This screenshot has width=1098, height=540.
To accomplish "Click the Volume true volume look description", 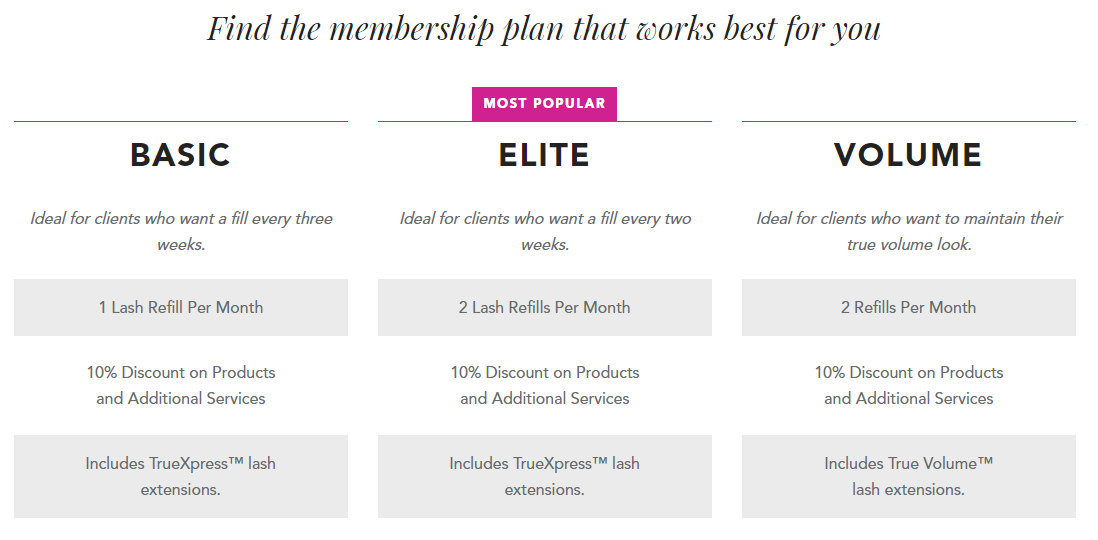I will (909, 231).
